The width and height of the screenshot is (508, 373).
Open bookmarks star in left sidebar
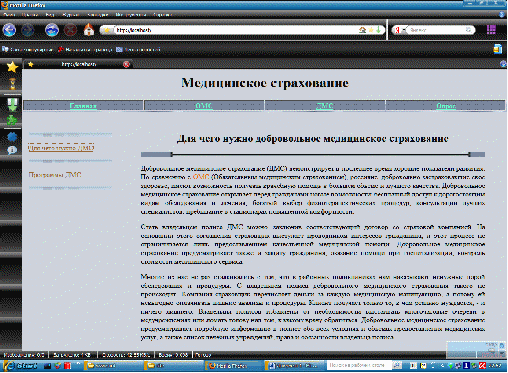(x=12, y=67)
